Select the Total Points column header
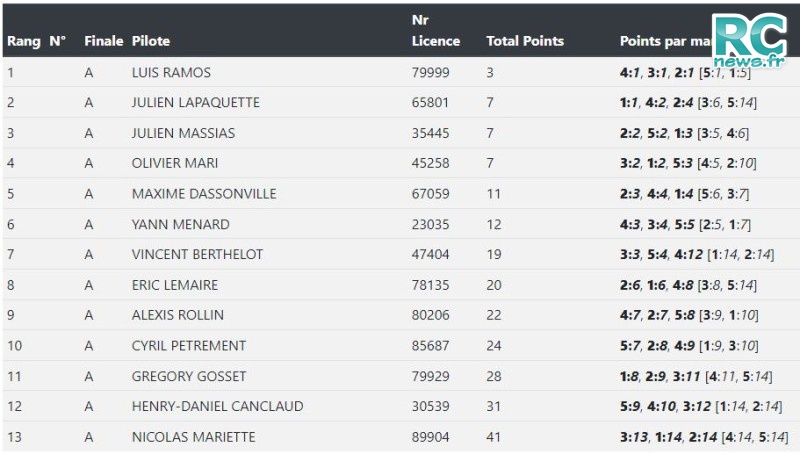Viewport: 800px width, 454px height. point(524,41)
